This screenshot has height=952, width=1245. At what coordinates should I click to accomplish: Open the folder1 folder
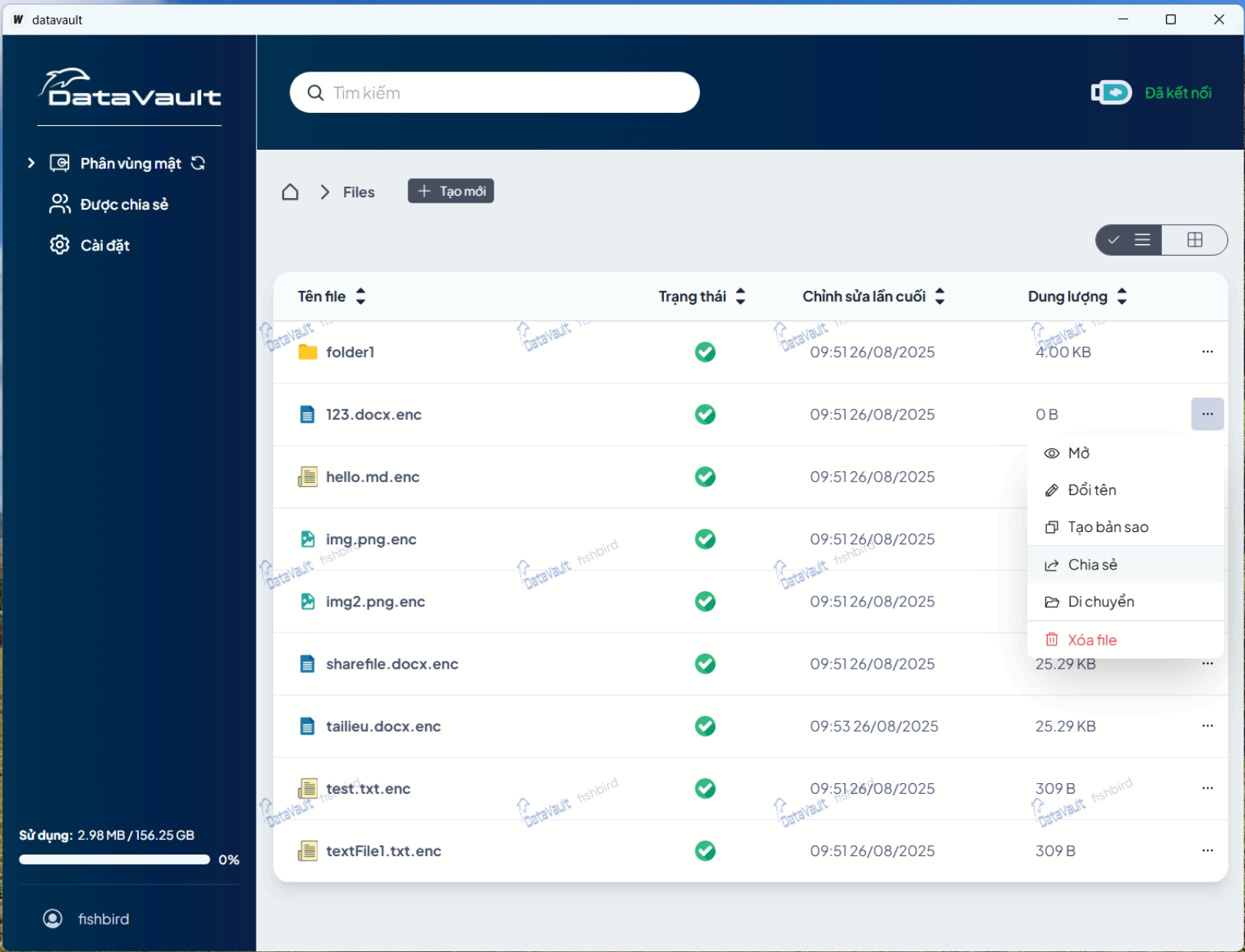click(350, 352)
